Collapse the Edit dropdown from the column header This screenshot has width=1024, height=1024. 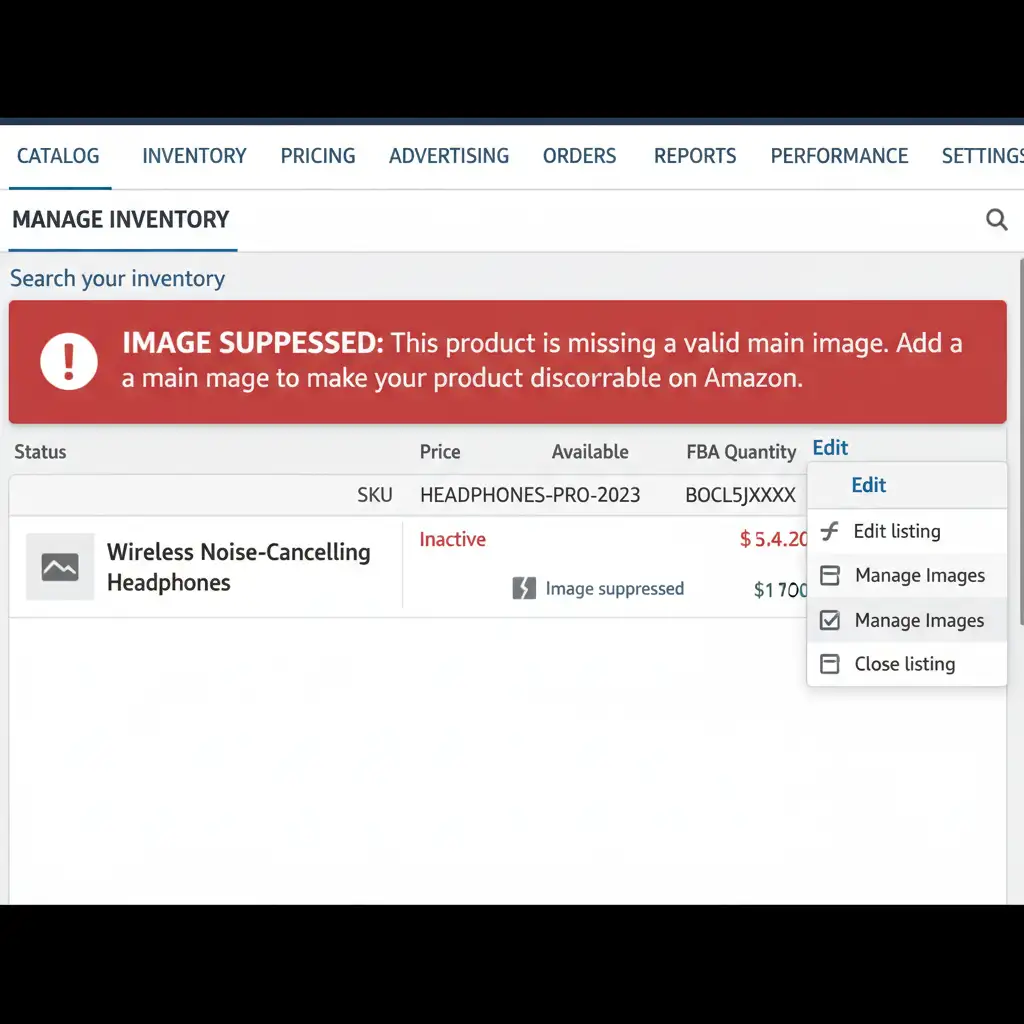coord(830,448)
